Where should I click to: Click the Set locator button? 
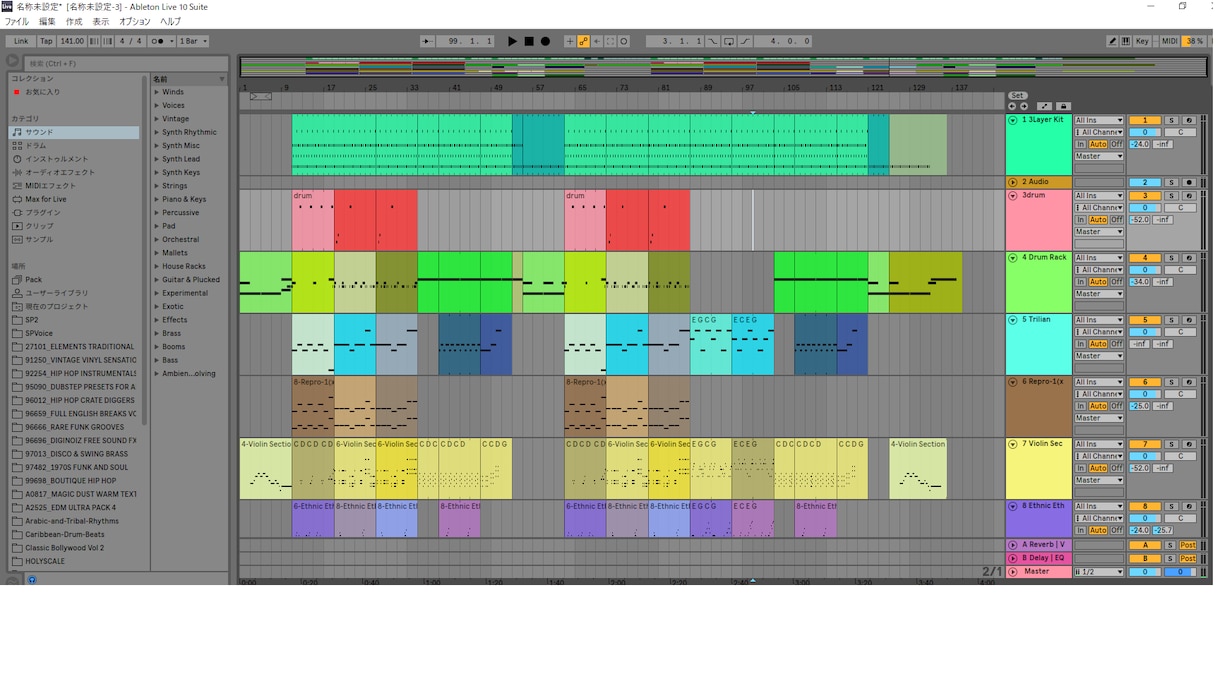coord(1017,96)
